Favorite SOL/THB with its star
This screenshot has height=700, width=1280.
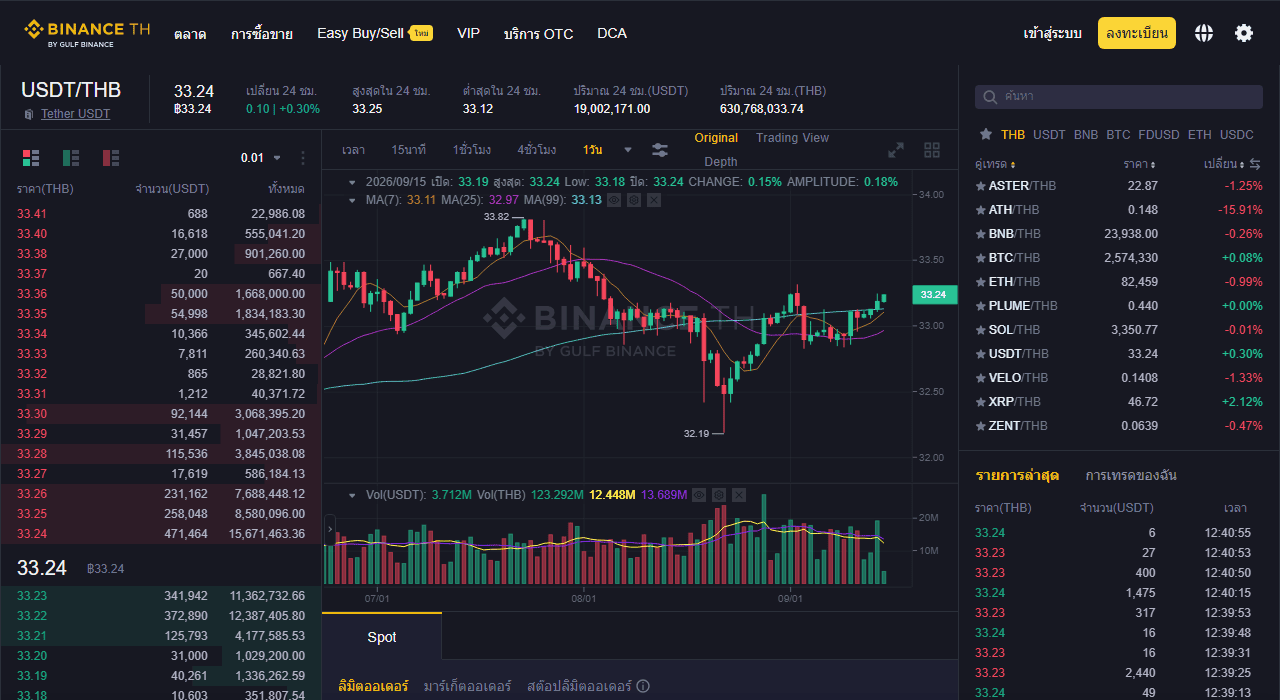(x=980, y=330)
